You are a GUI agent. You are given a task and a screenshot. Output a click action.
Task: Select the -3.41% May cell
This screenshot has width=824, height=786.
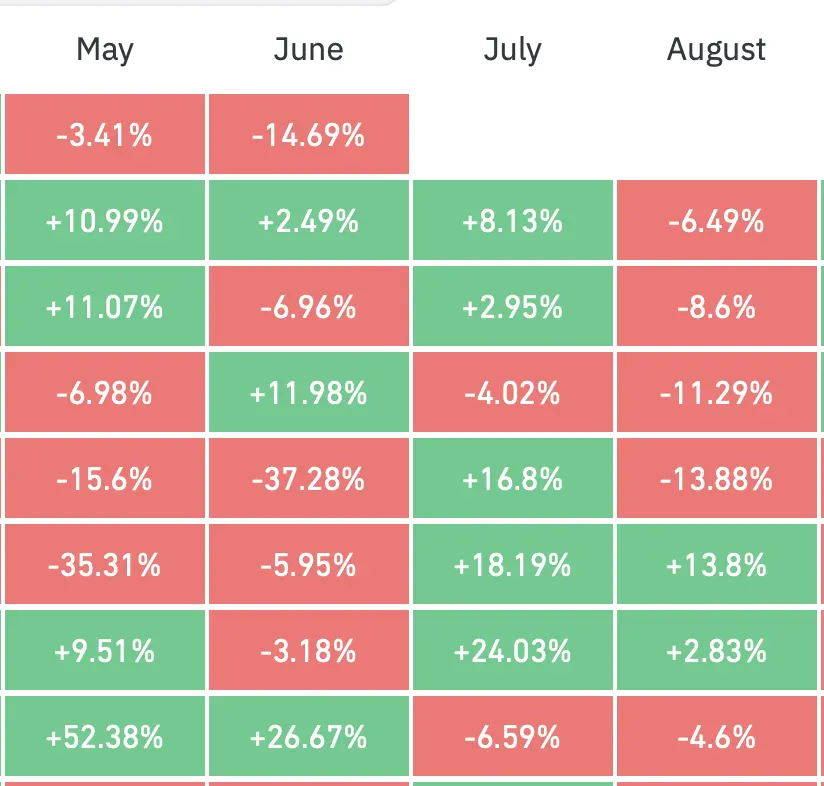[105, 134]
